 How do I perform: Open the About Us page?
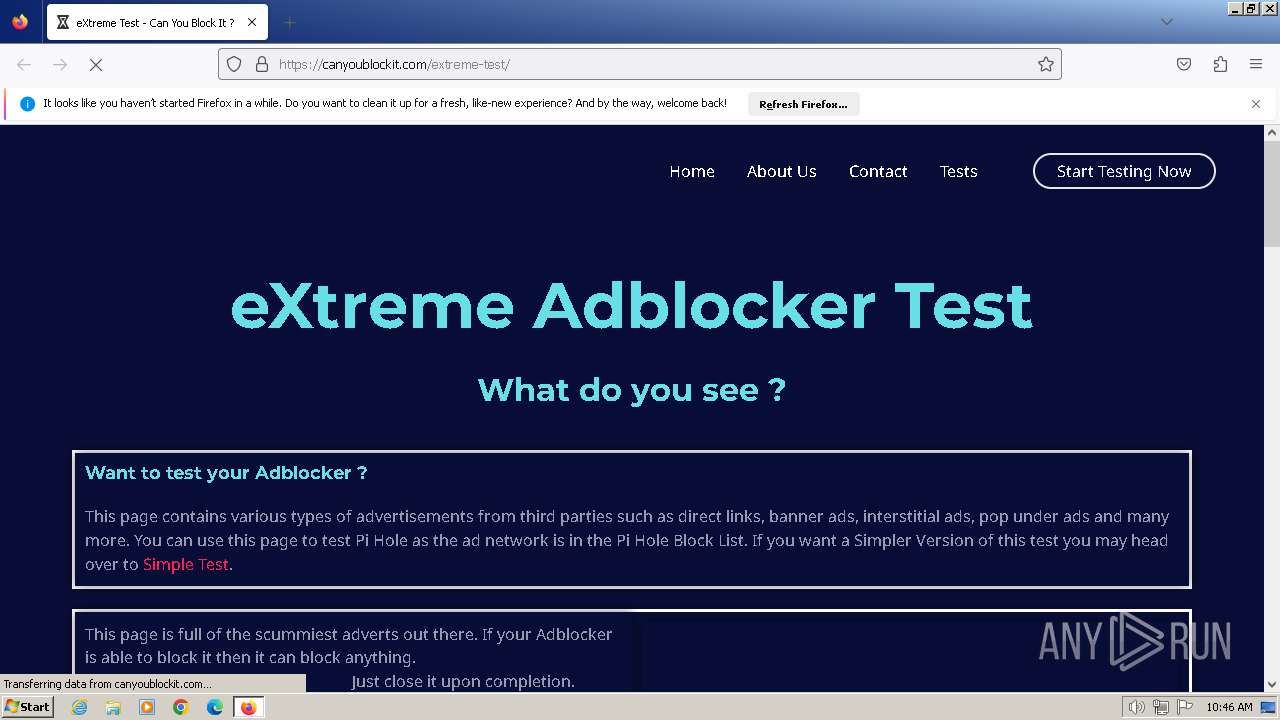click(x=782, y=171)
